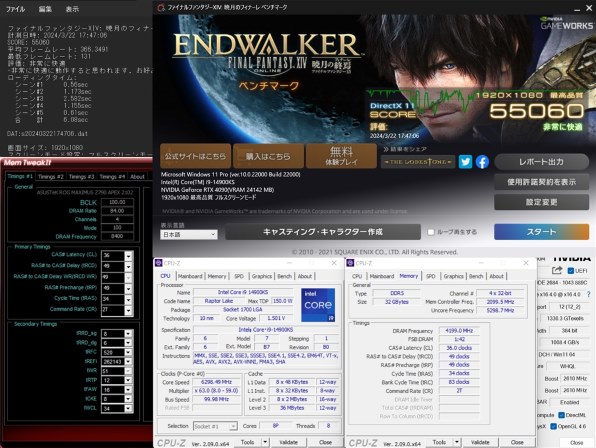Click レポート出力 report output button
The height and width of the screenshot is (448, 596).
point(541,162)
